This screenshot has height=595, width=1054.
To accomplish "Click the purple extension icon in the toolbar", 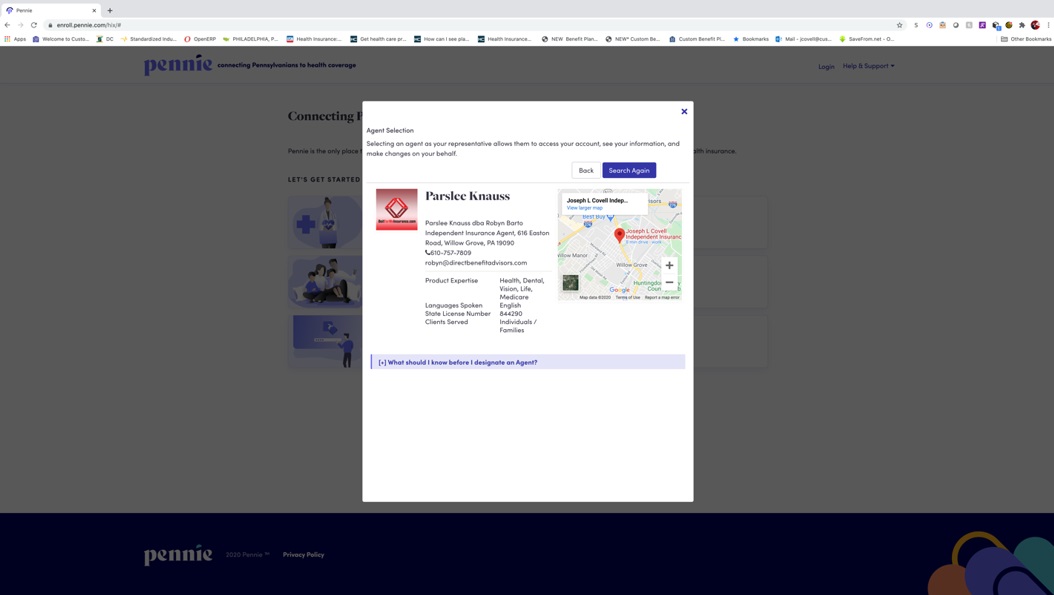I will click(982, 25).
